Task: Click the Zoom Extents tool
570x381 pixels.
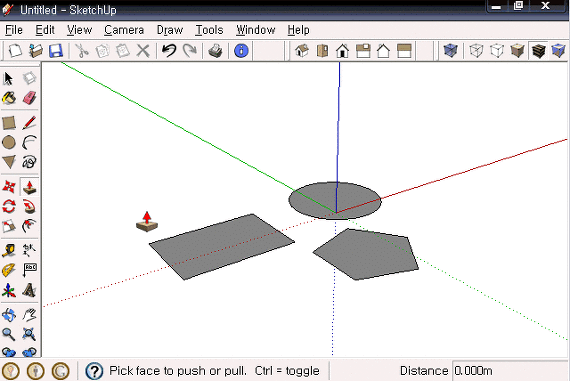Action: [29, 334]
